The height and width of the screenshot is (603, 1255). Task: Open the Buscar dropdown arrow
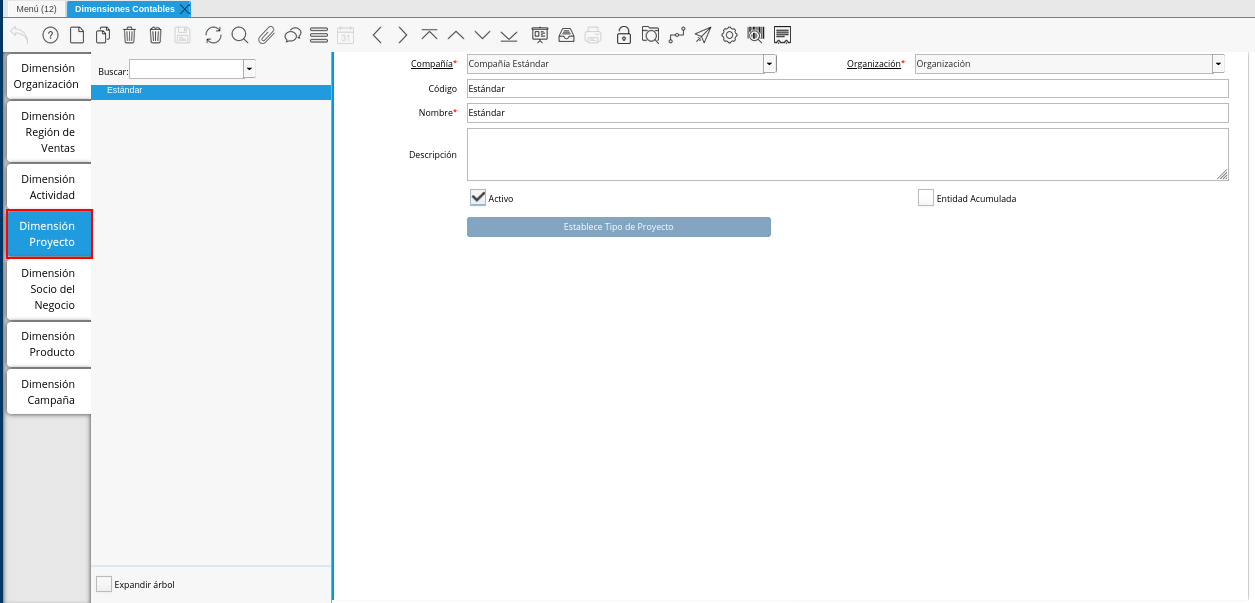point(249,70)
